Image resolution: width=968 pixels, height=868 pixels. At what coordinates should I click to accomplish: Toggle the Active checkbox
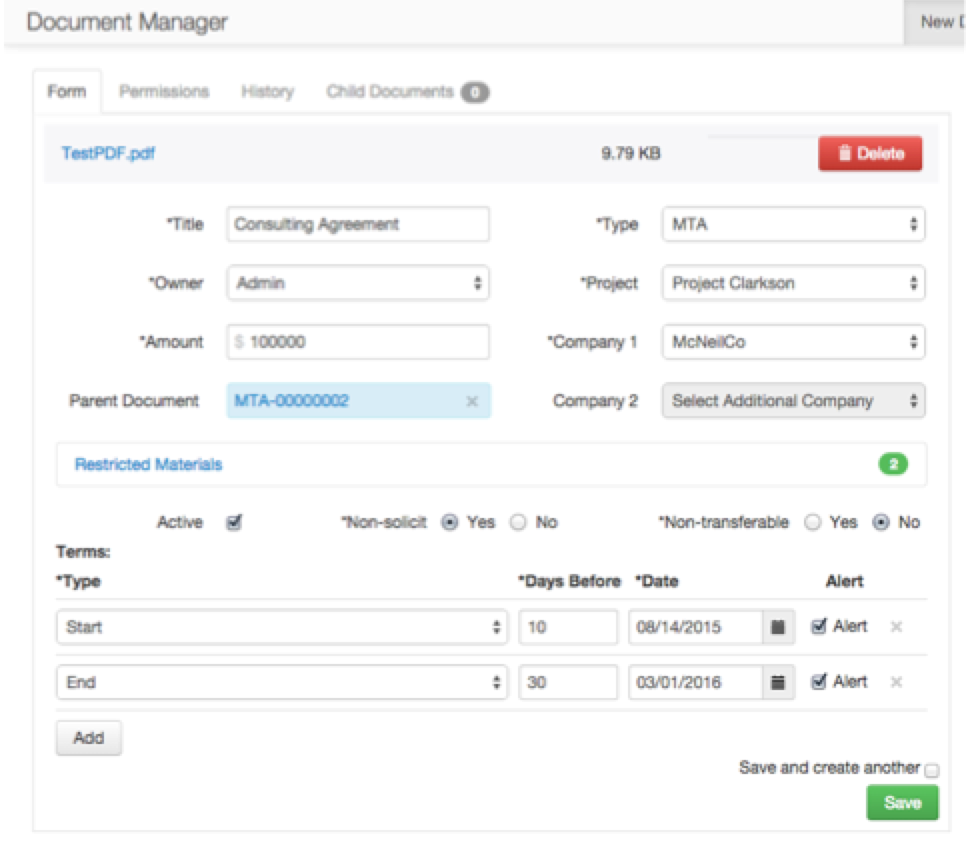click(x=234, y=522)
